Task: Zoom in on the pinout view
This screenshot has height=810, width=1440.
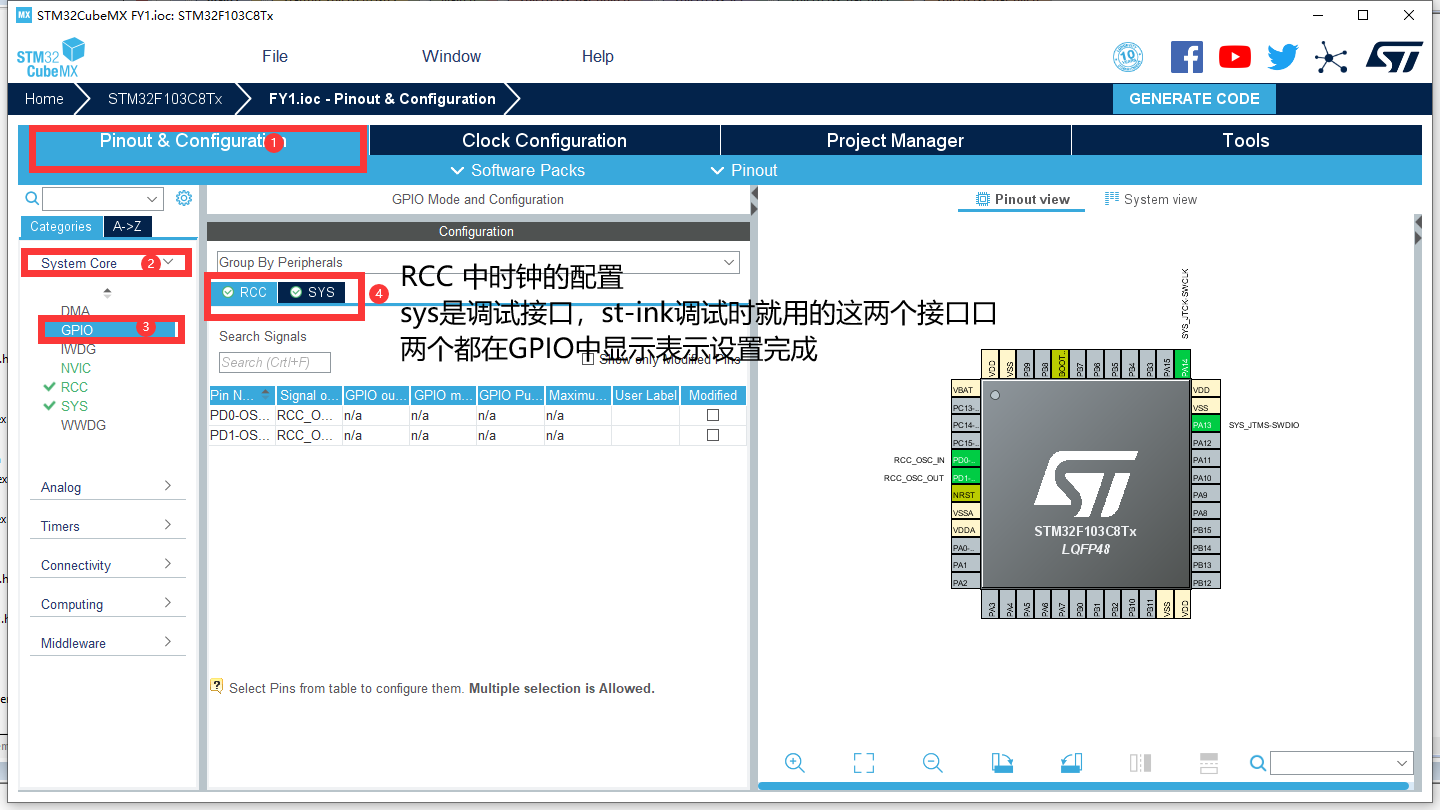Action: (794, 762)
